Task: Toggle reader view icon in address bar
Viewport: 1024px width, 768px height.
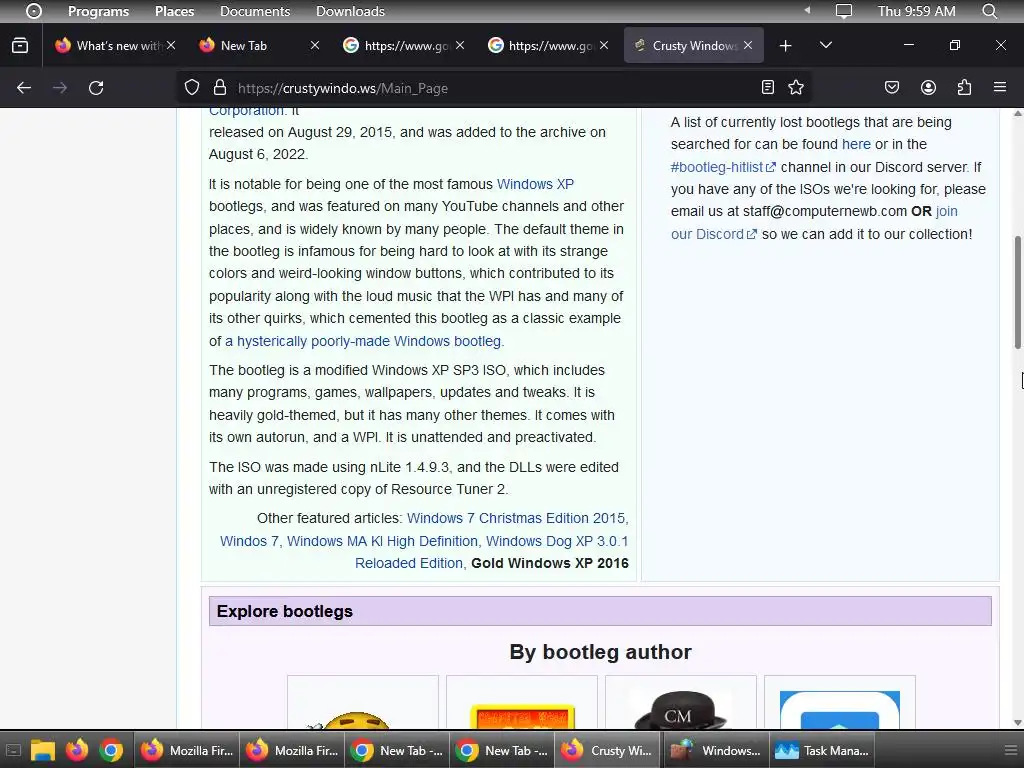Action: tap(768, 88)
